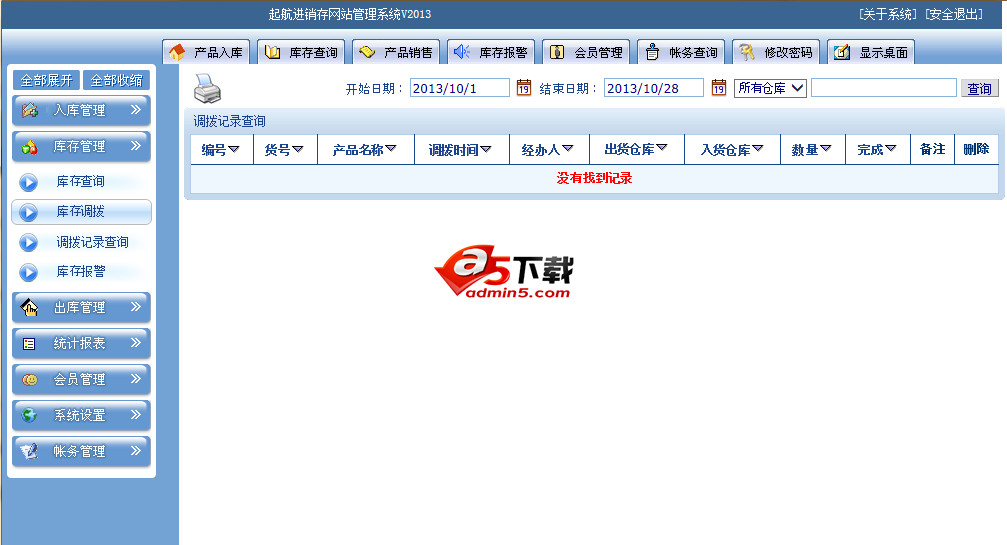Viewport: 1007px width, 545px height.
Task: Click arrow icon beside sidebar 库存查询
Action: (x=28, y=182)
